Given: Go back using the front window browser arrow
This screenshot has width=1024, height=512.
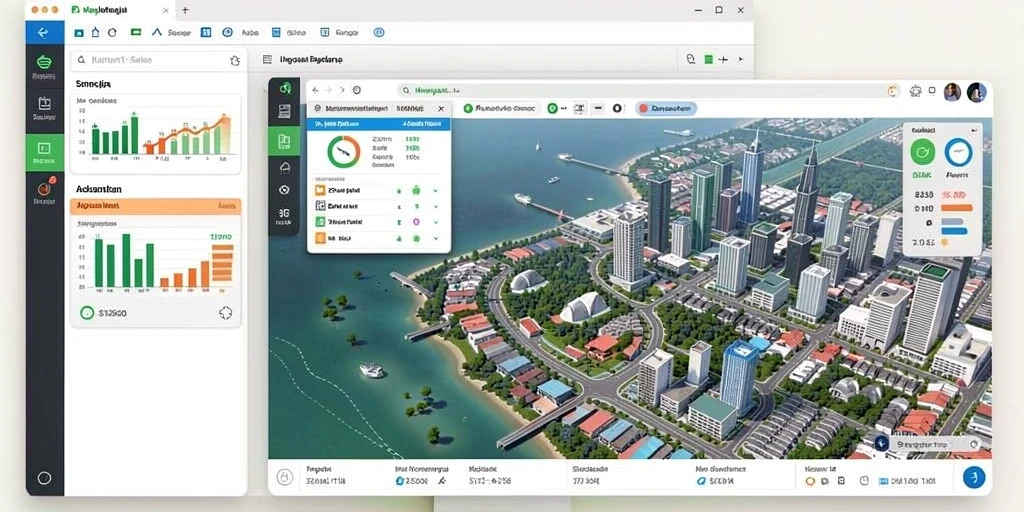Looking at the screenshot, I should pyautogui.click(x=316, y=90).
